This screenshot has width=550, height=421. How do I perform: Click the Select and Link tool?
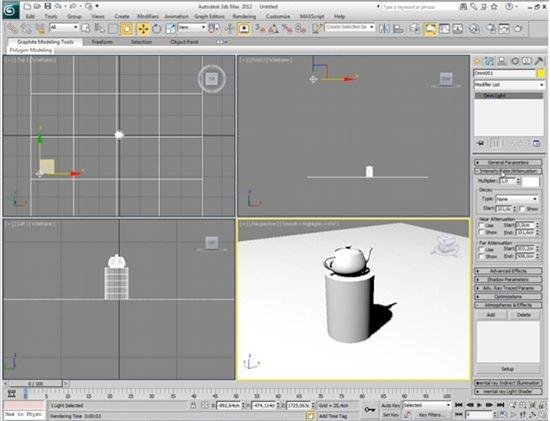[x=12, y=28]
